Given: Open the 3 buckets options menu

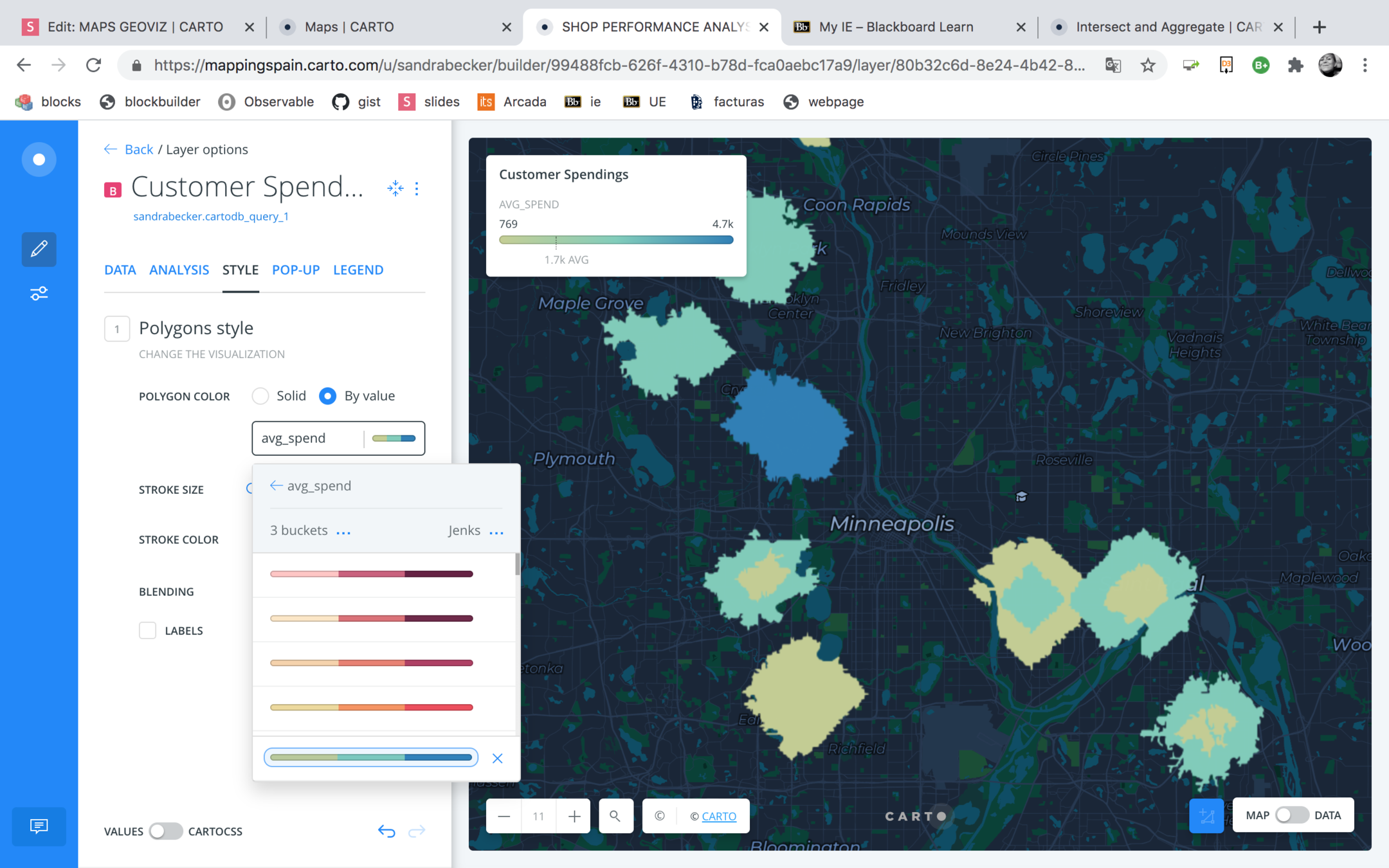Looking at the screenshot, I should (343, 532).
